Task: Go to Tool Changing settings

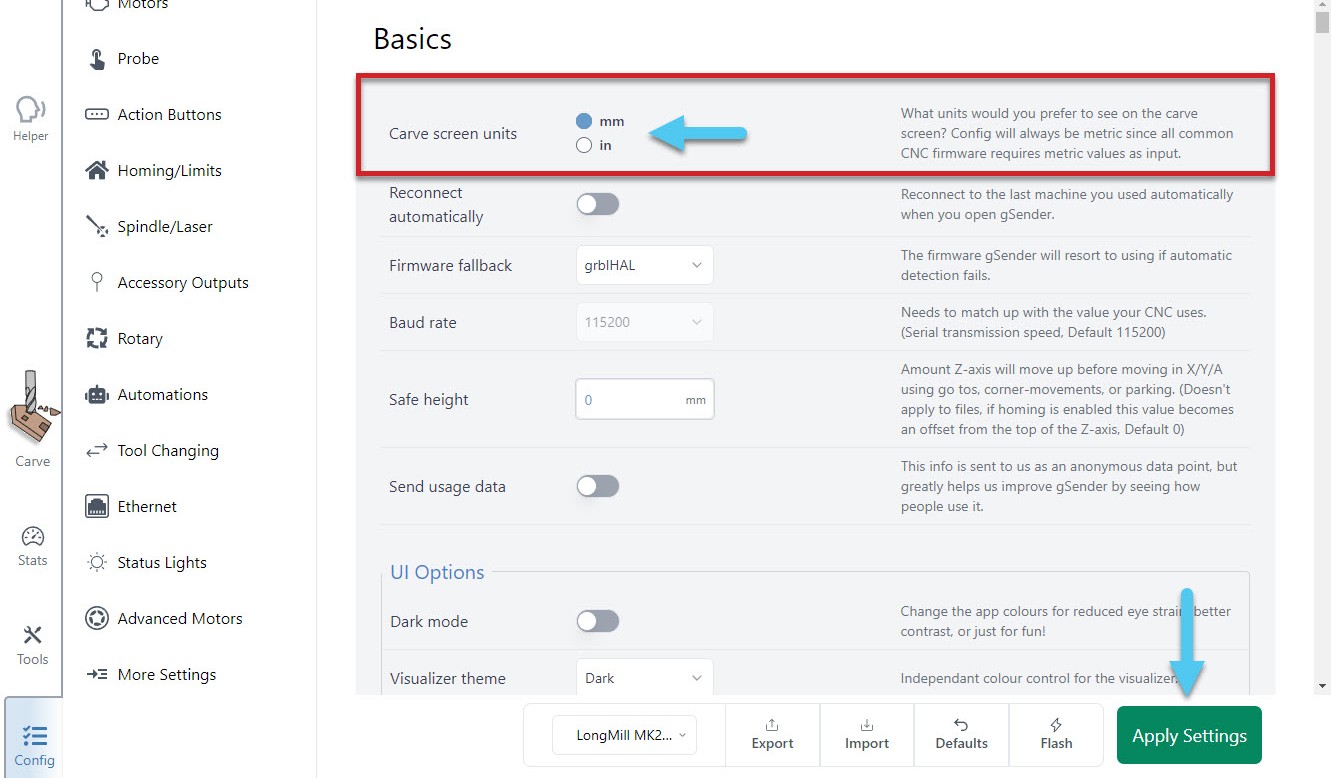Action: [x=168, y=451]
